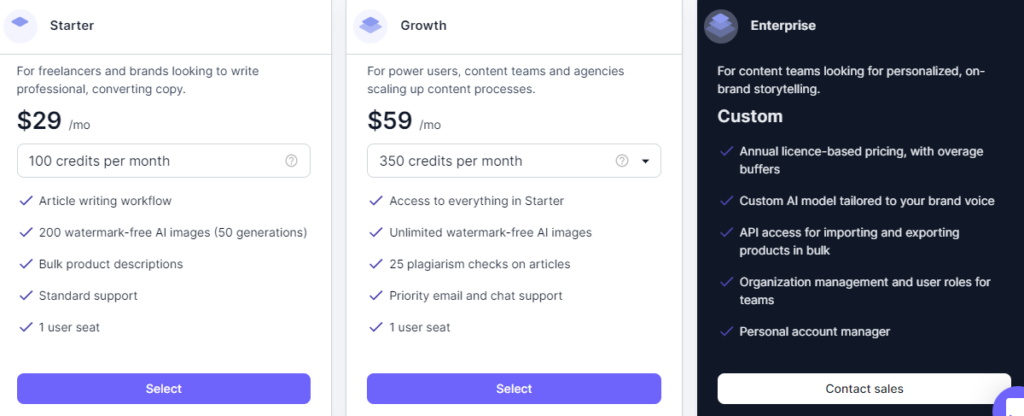The image size is (1024, 416).
Task: Click the checkmark beside Unlimited watermark-free AI images
Action: tap(376, 232)
